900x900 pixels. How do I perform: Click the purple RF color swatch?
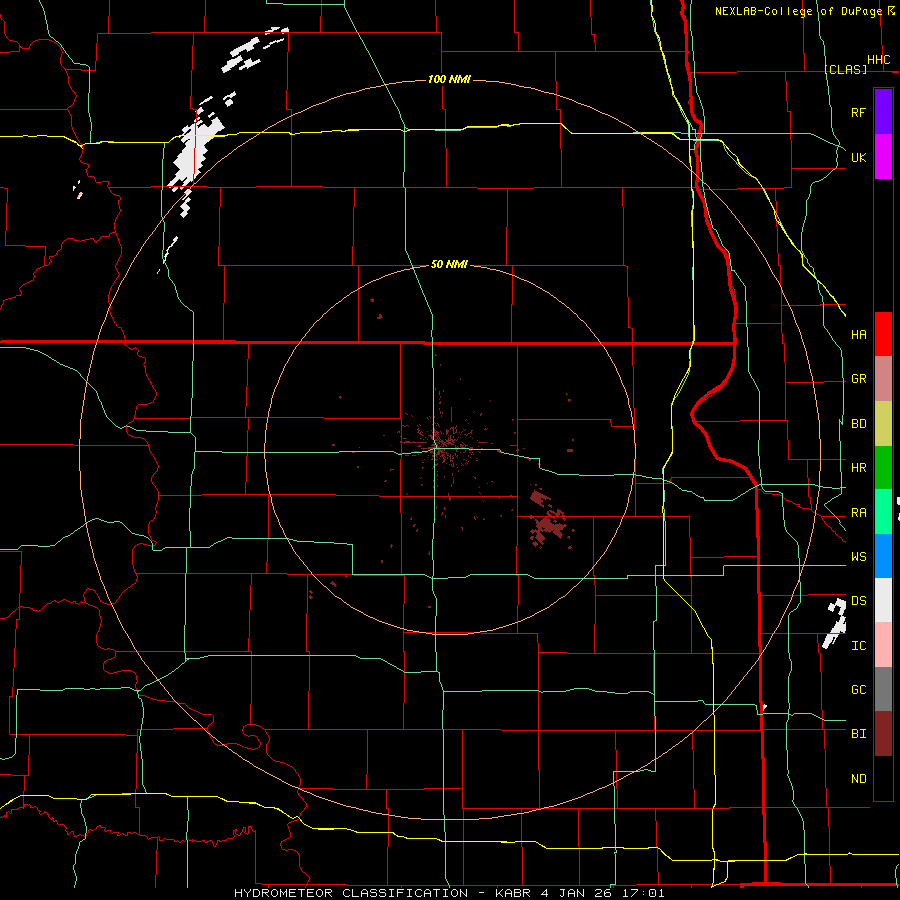click(883, 112)
